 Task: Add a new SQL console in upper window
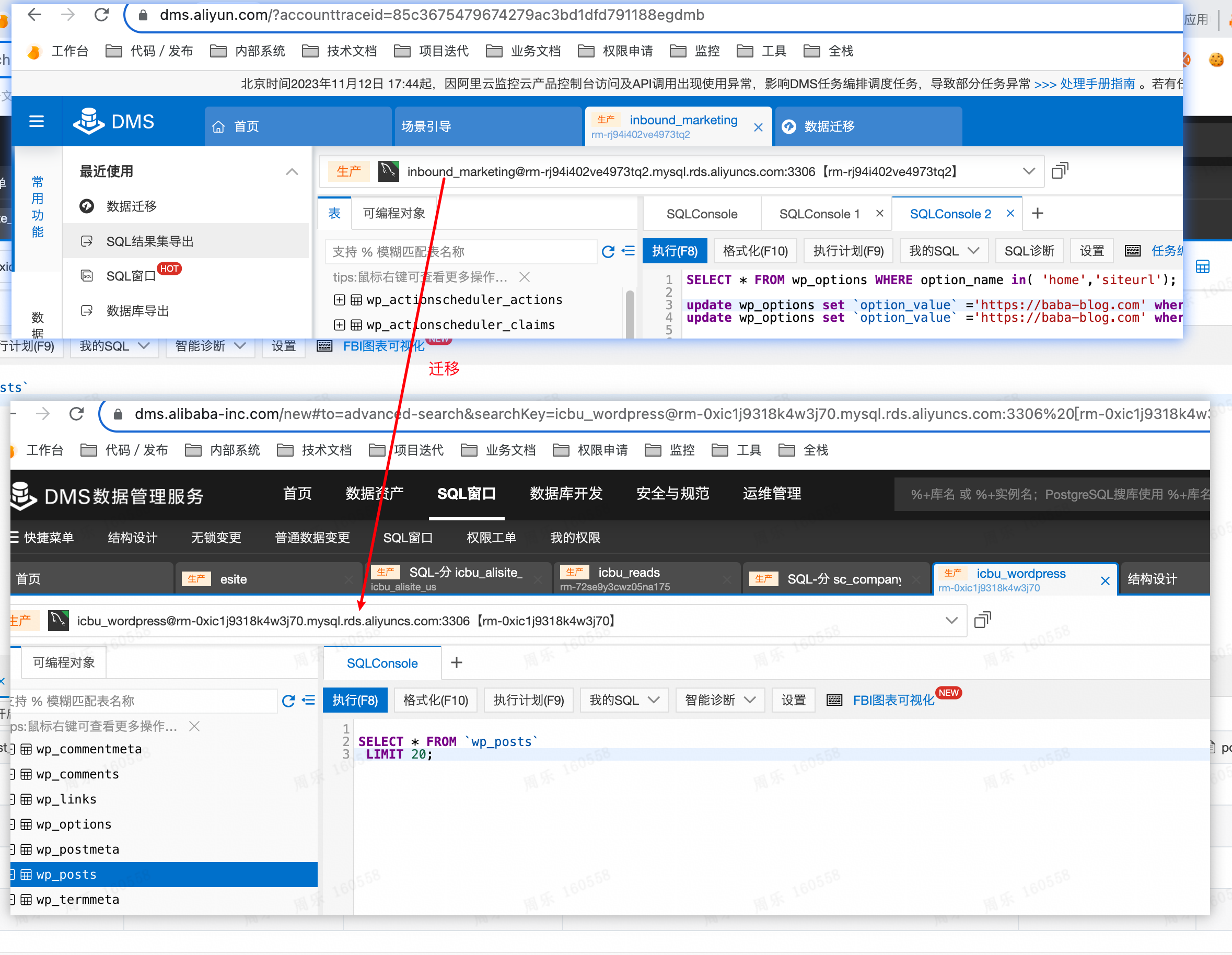point(1038,213)
